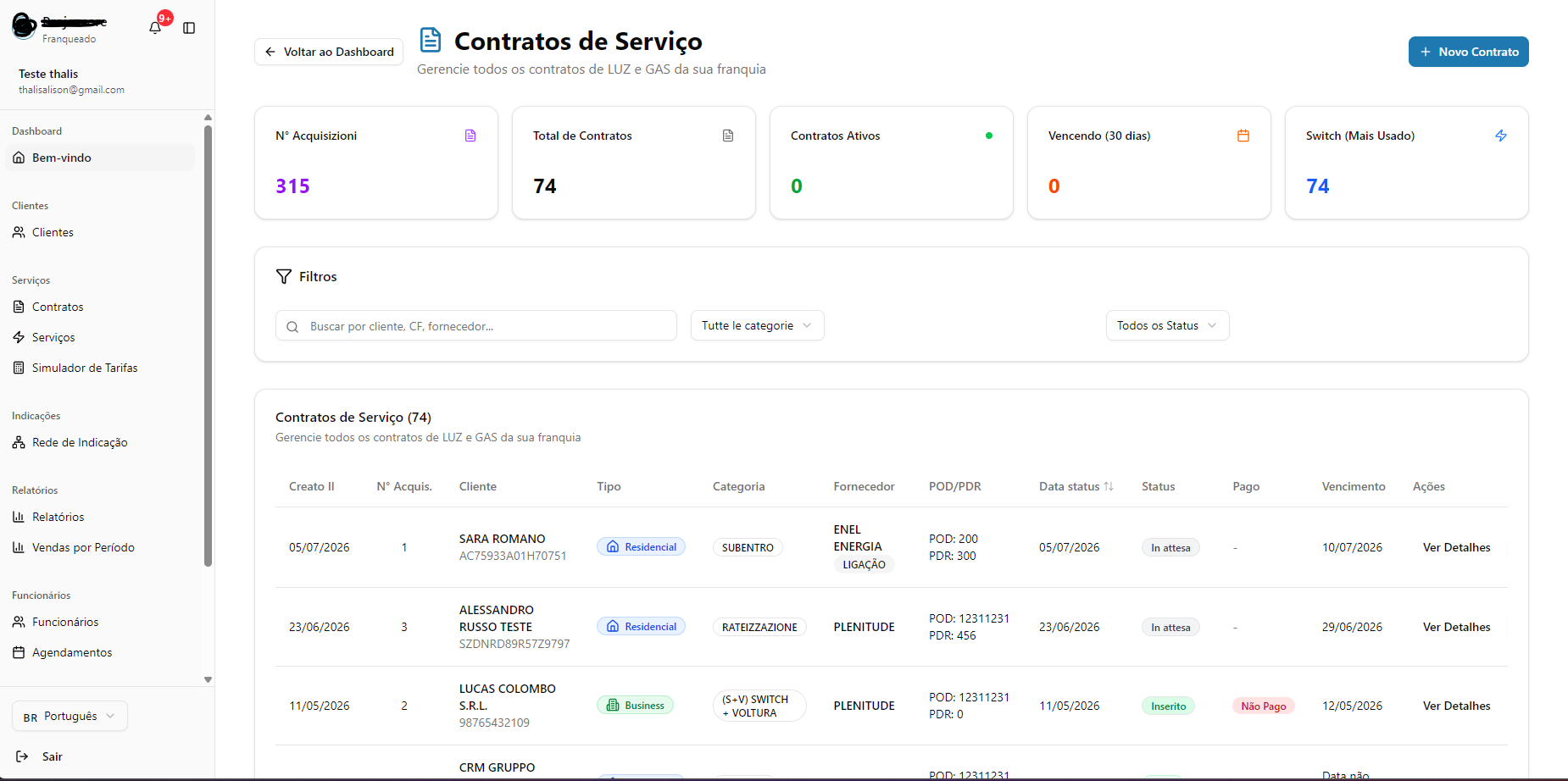1568x781 pixels.
Task: Click the SUBENTRO category badge
Action: (748, 547)
